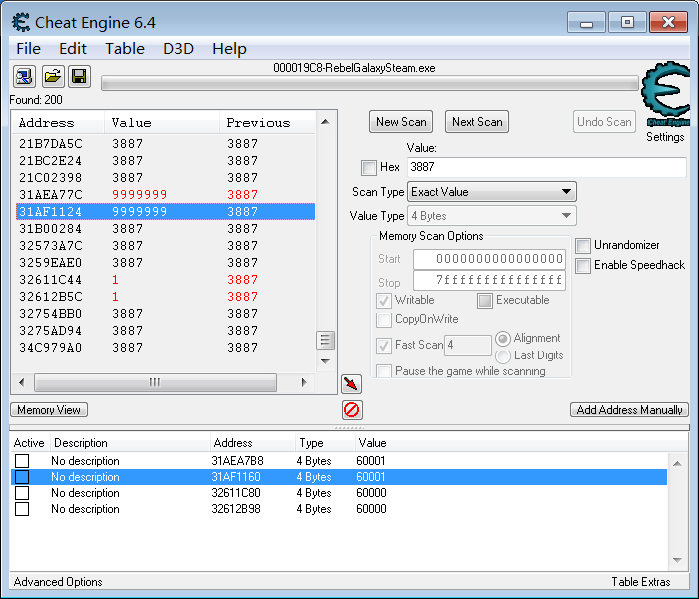The image size is (699, 599).
Task: Click the open folder toolbar icon
Action: click(53, 77)
